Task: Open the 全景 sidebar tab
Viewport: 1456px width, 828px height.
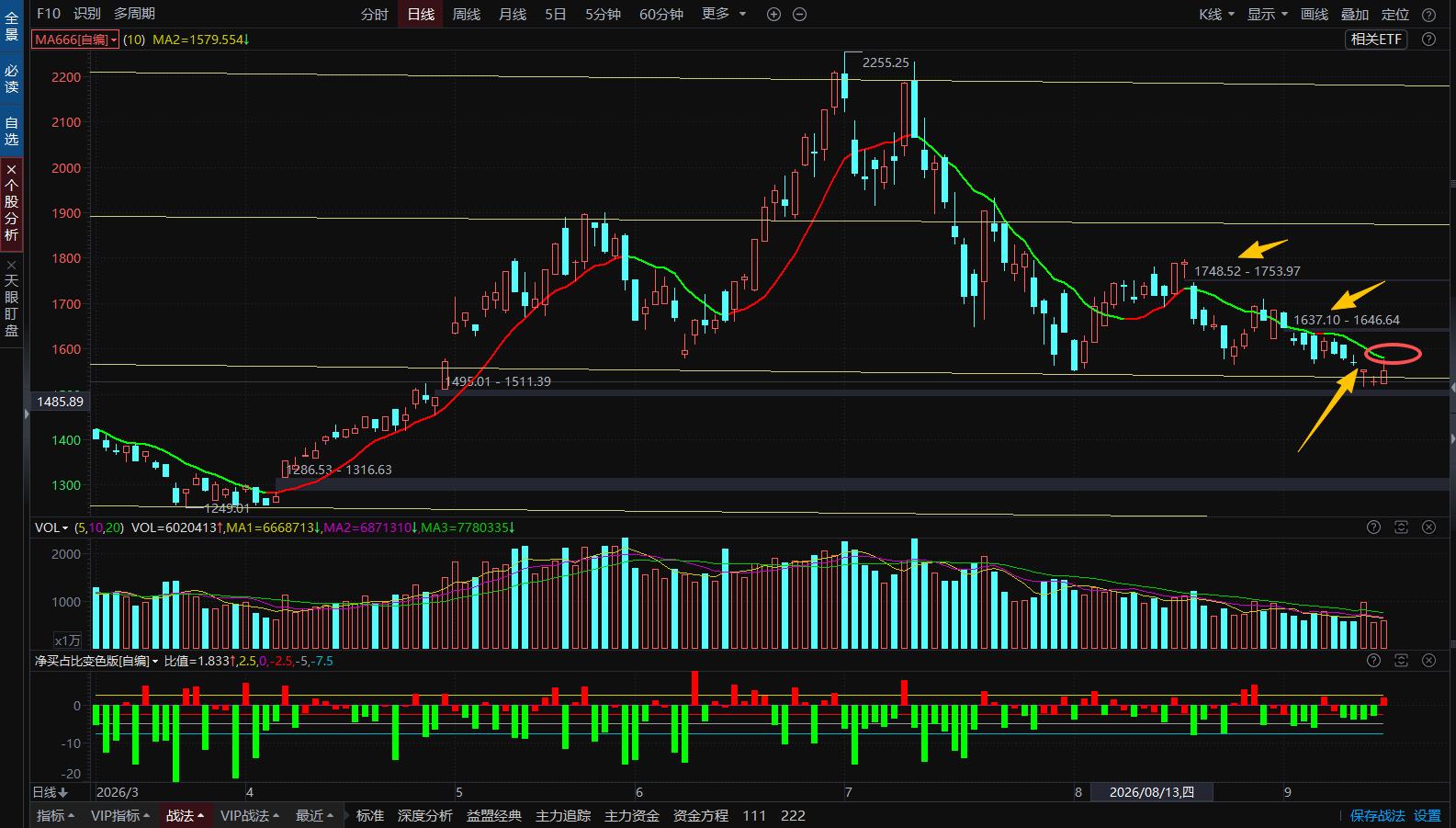Action: tap(11, 26)
